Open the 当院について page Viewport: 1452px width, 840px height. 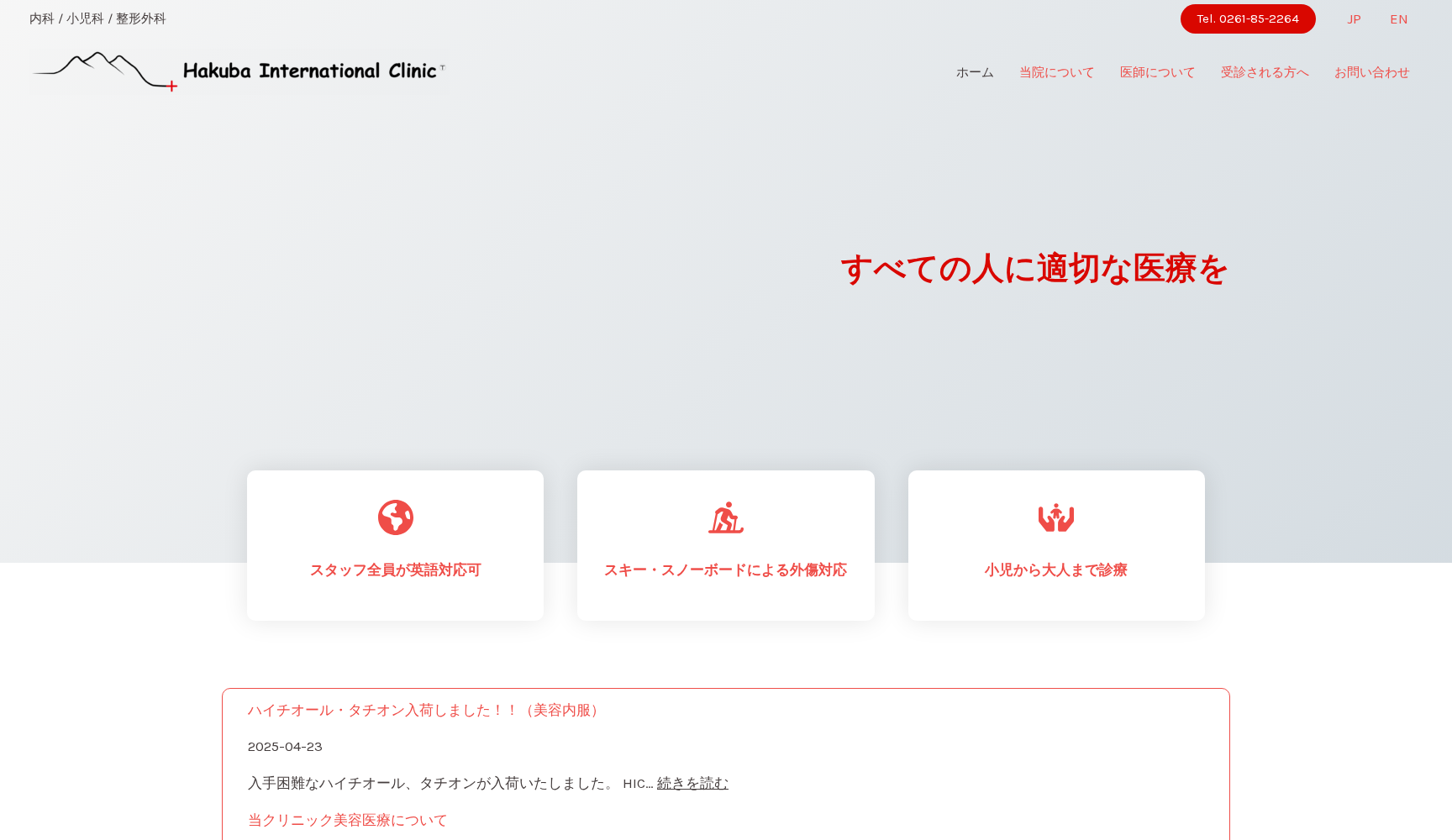1055,72
